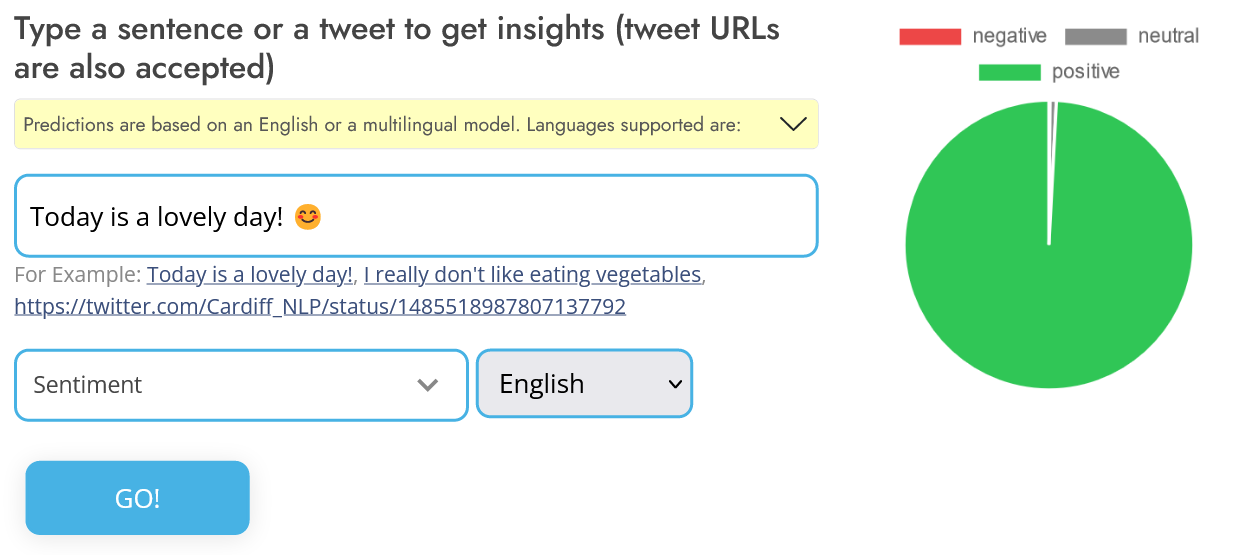Toggle the positive legend label
Image resolution: width=1238 pixels, height=555 pixels.
1085,72
